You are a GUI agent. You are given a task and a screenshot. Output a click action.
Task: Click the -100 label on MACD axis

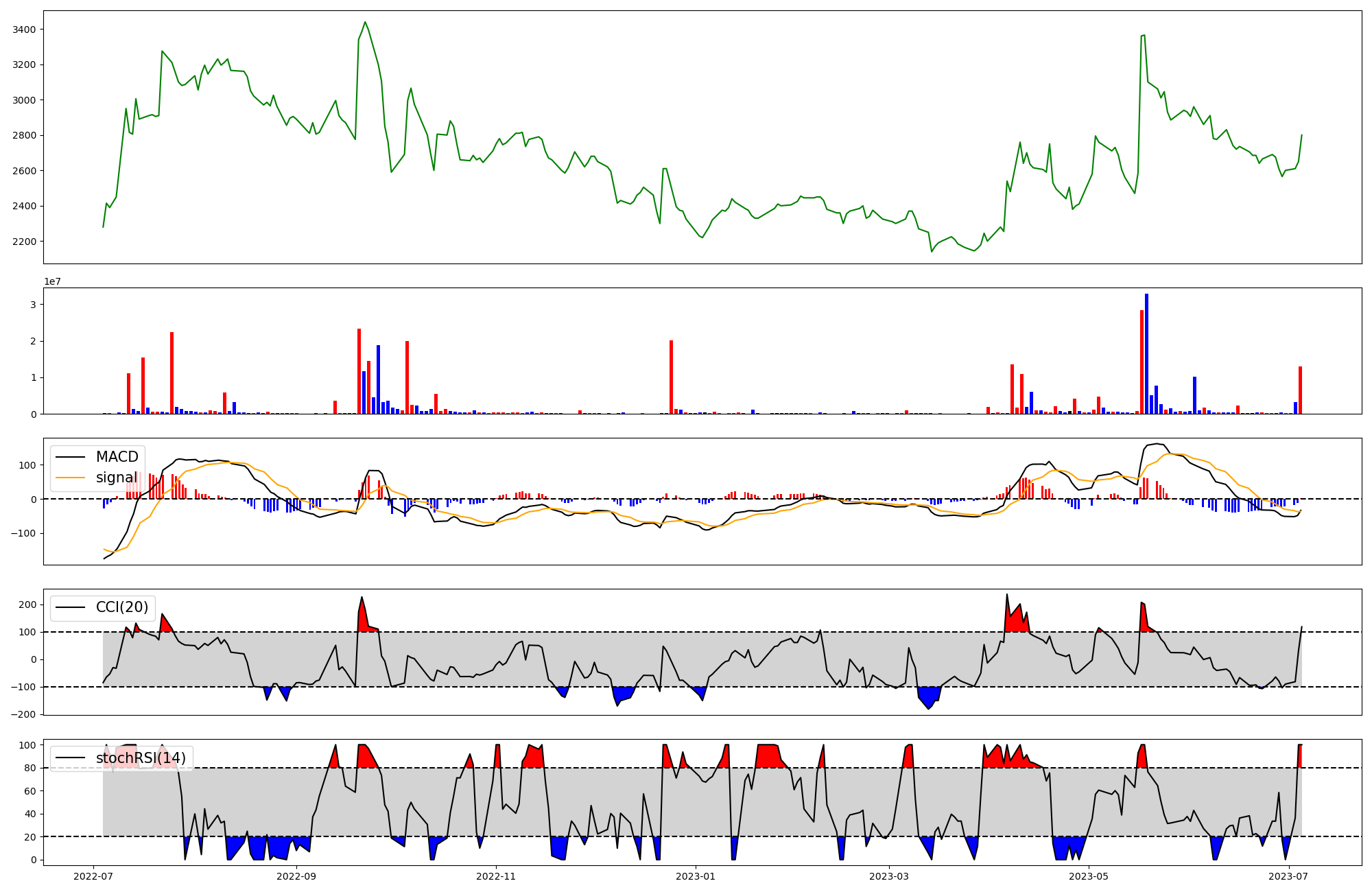tap(23, 533)
